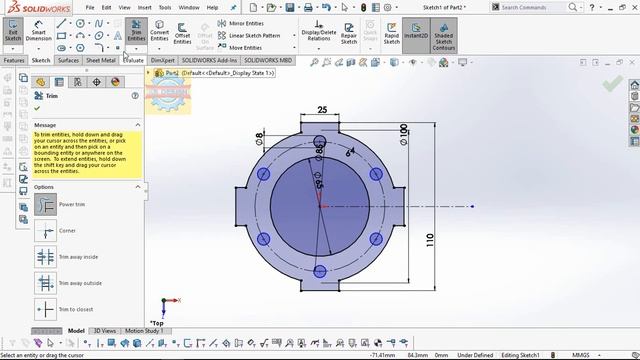Select the Text sketch tool
The width and height of the screenshot is (640, 360).
[118, 36]
